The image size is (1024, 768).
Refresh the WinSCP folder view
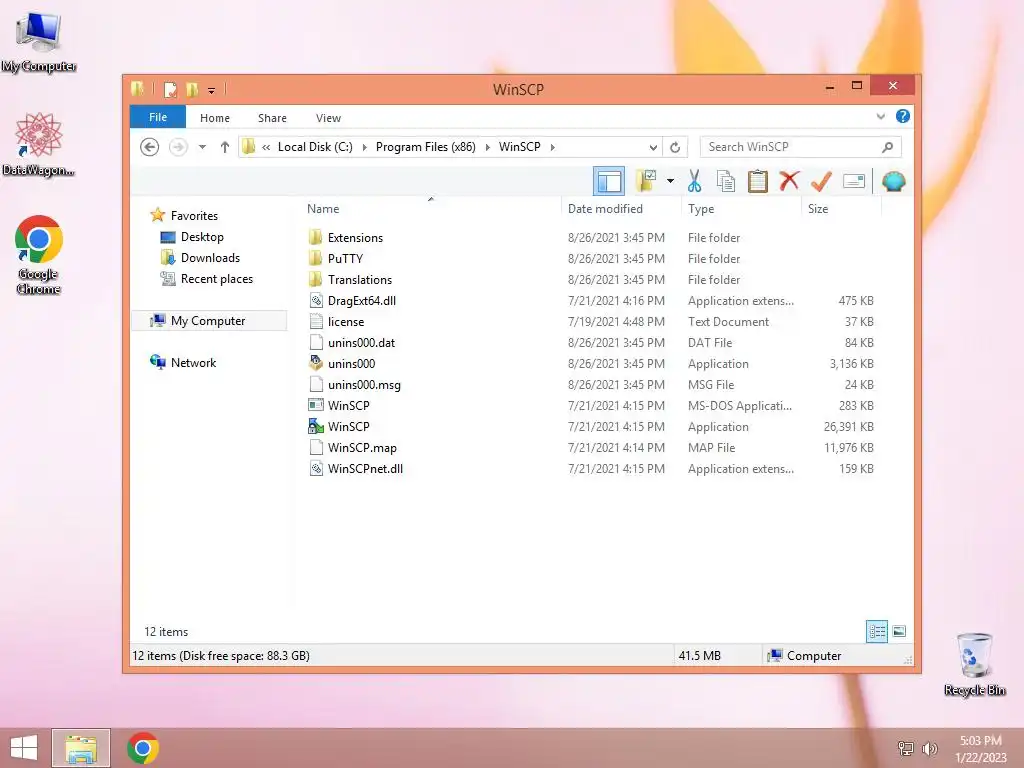(x=675, y=147)
